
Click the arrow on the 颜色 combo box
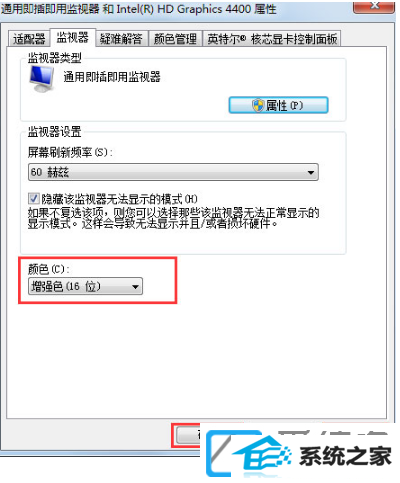135,287
